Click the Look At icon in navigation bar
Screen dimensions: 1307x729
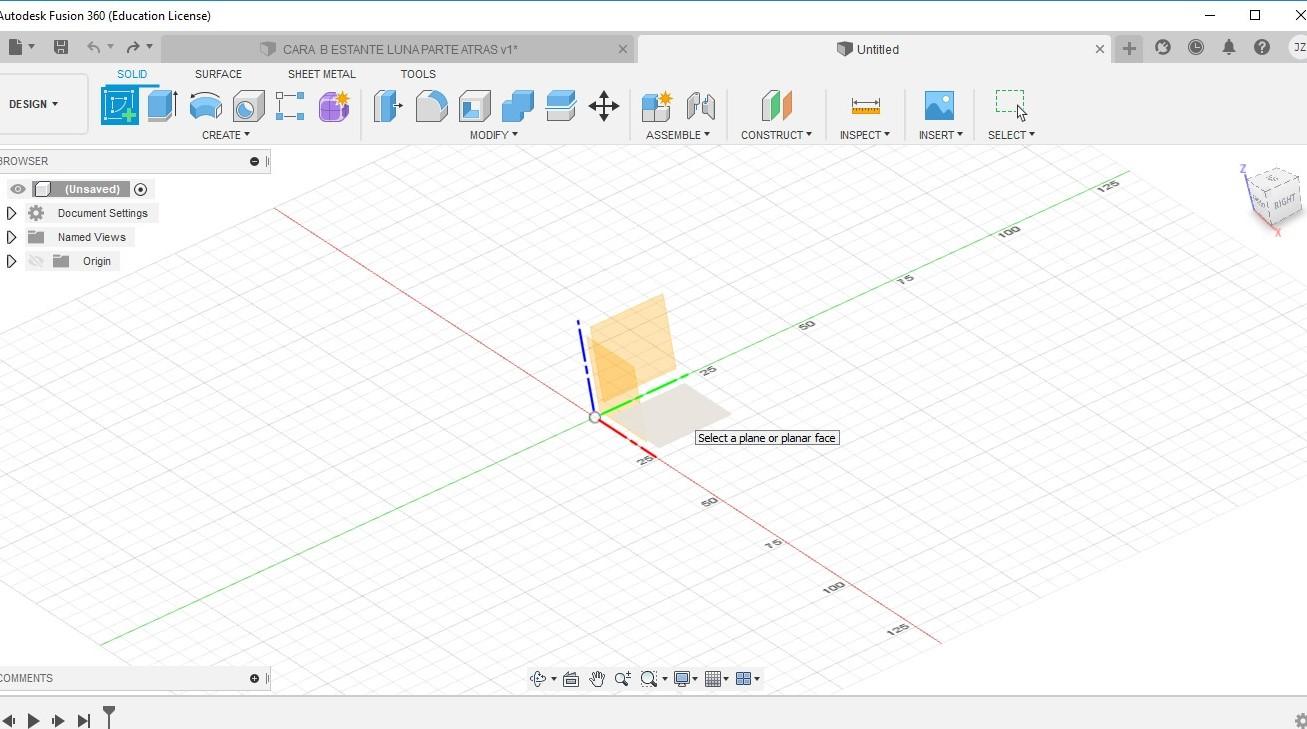[x=571, y=679]
